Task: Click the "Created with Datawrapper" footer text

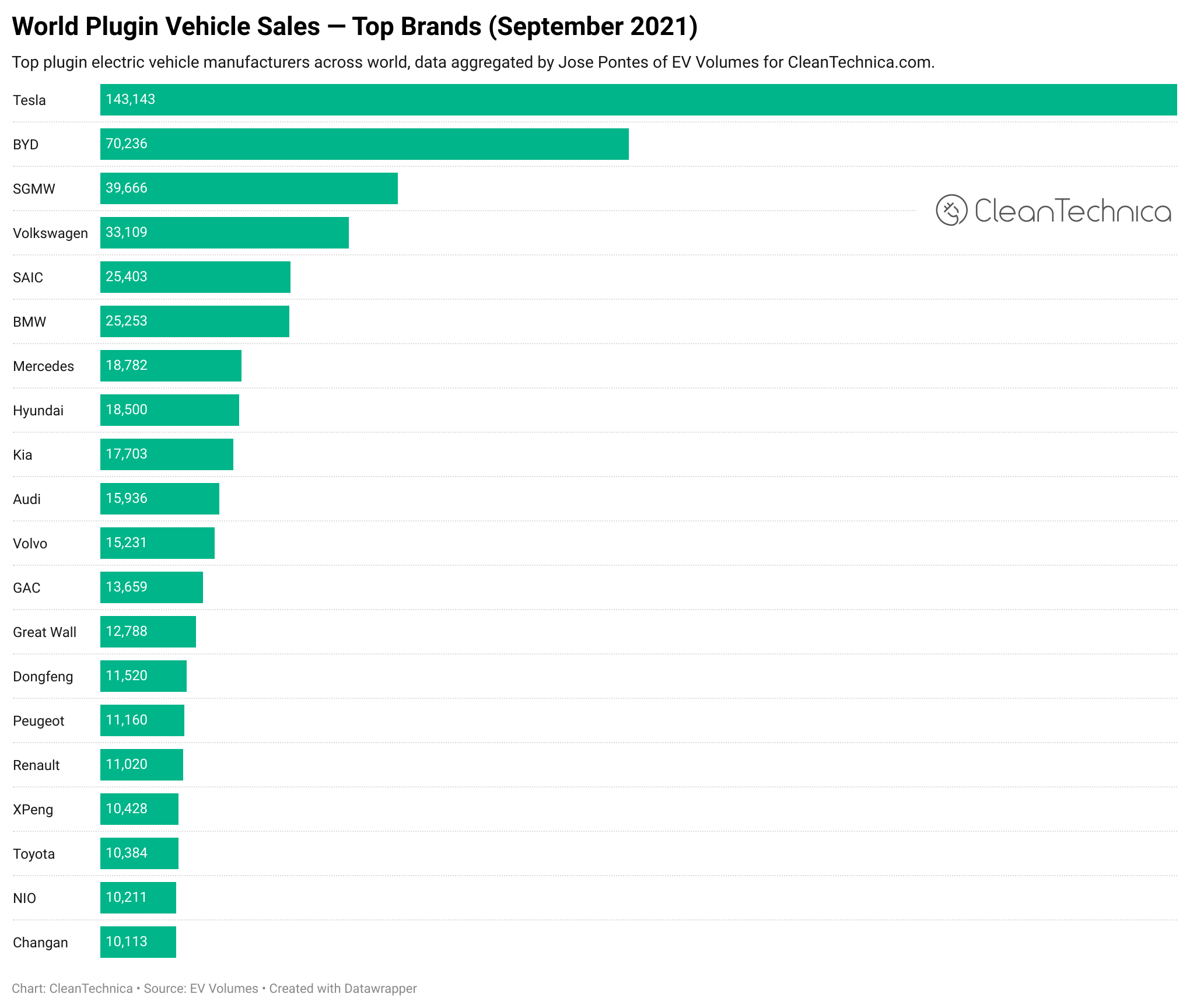Action: [x=343, y=989]
